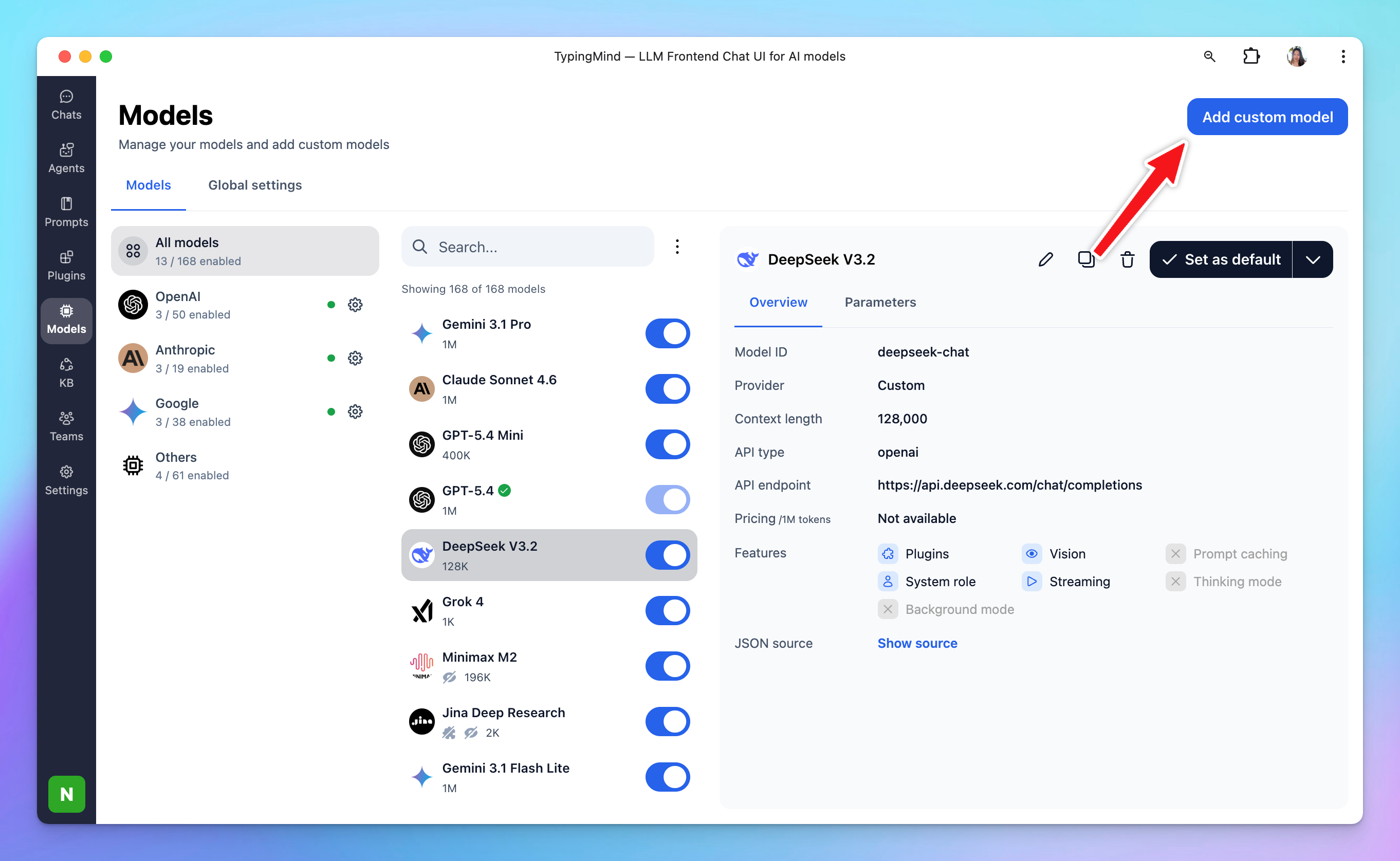Toggle off Grok 4 model
This screenshot has width=1400, height=861.
tap(667, 610)
